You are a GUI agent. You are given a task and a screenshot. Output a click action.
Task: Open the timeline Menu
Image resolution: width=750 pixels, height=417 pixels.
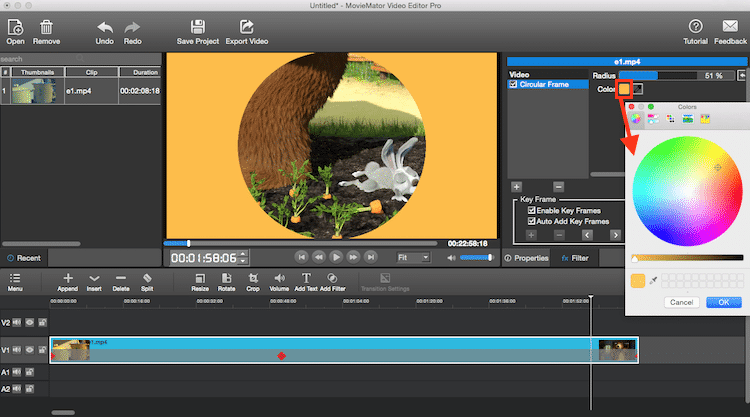15,282
